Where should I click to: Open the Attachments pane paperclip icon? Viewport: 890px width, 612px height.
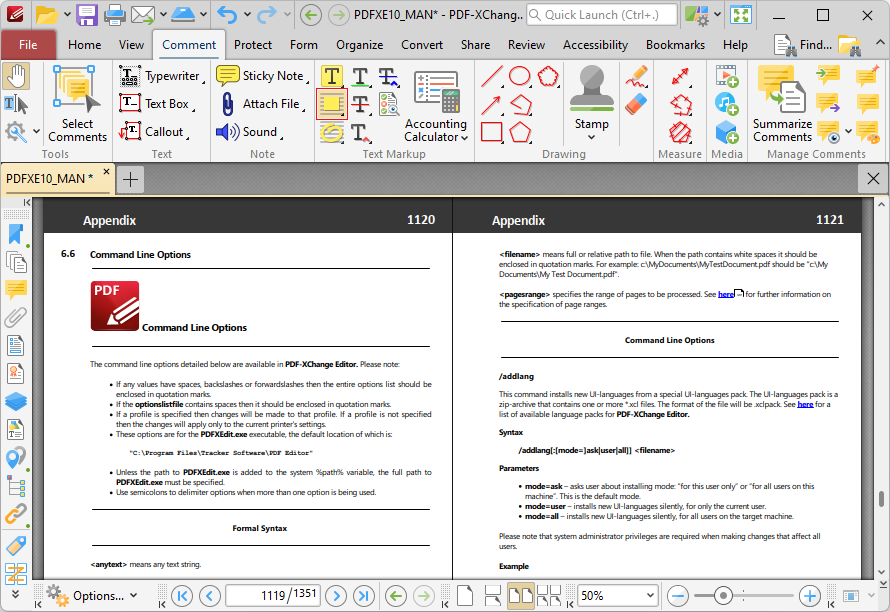[x=16, y=318]
